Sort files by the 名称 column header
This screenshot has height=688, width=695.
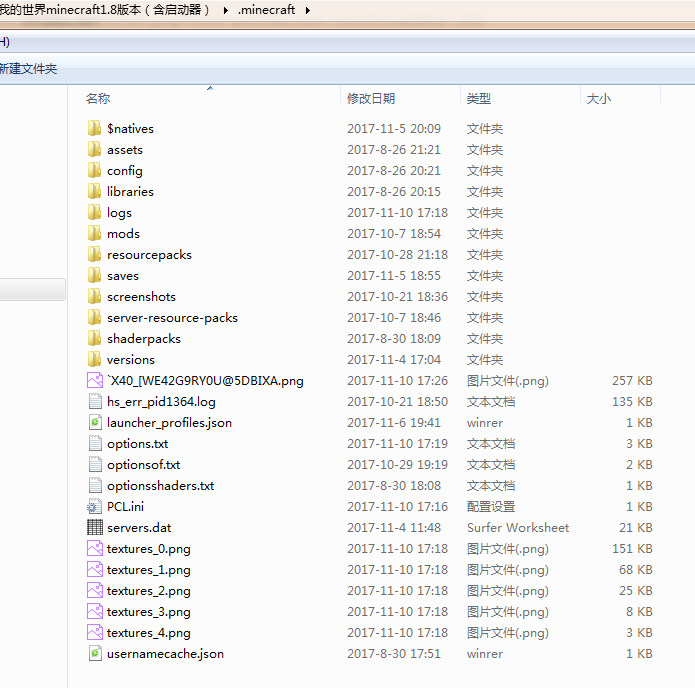98,99
